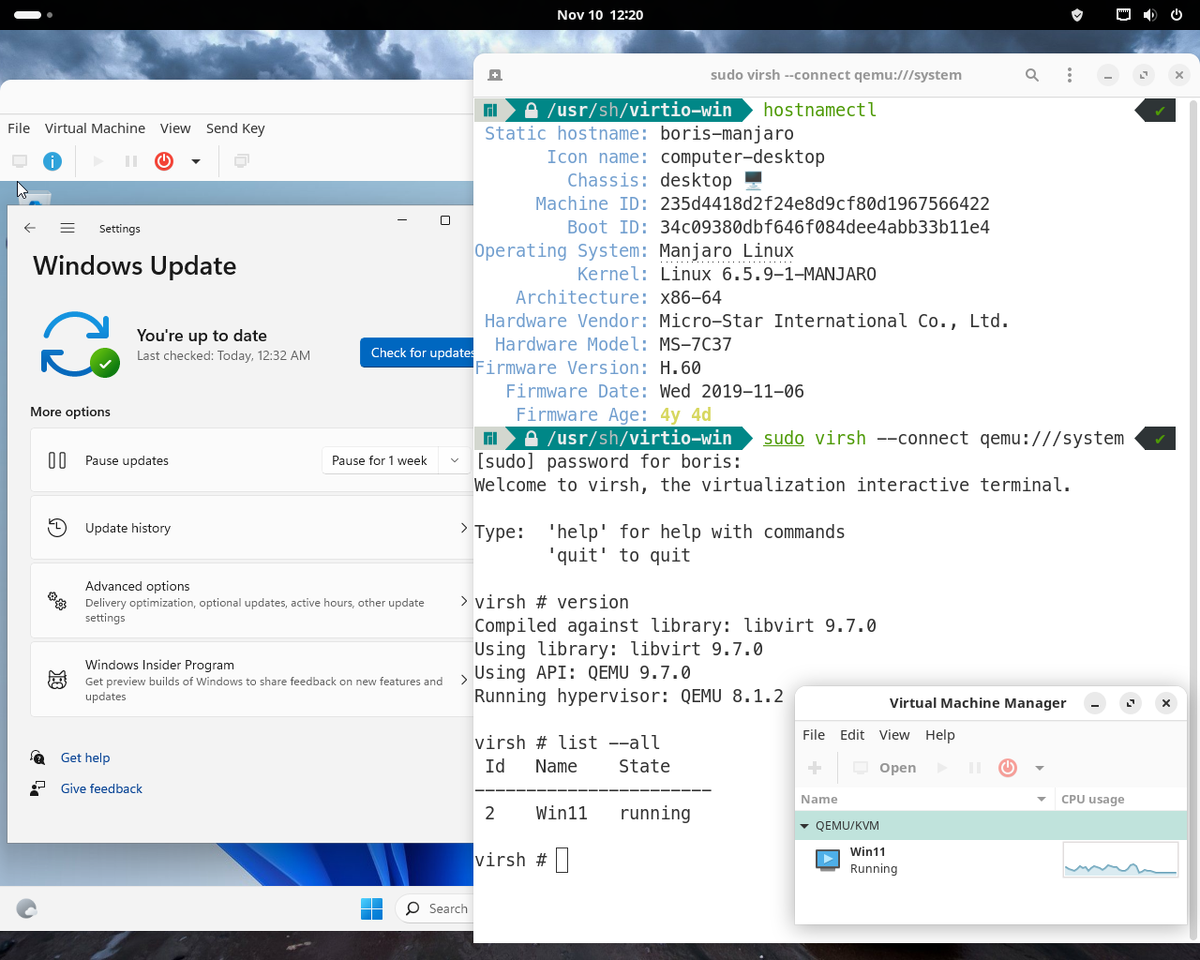This screenshot has height=960, width=1200.
Task: Click the Pause updates icon
Action: click(x=57, y=460)
